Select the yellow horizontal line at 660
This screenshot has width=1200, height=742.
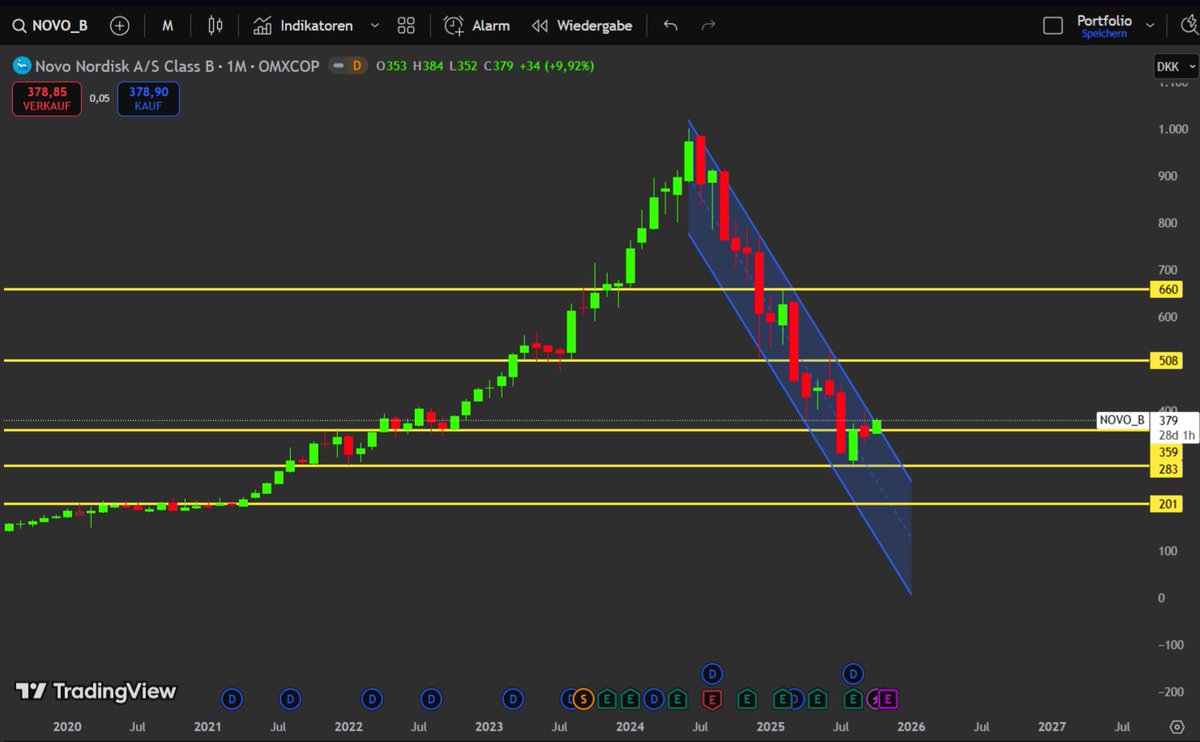(575, 289)
